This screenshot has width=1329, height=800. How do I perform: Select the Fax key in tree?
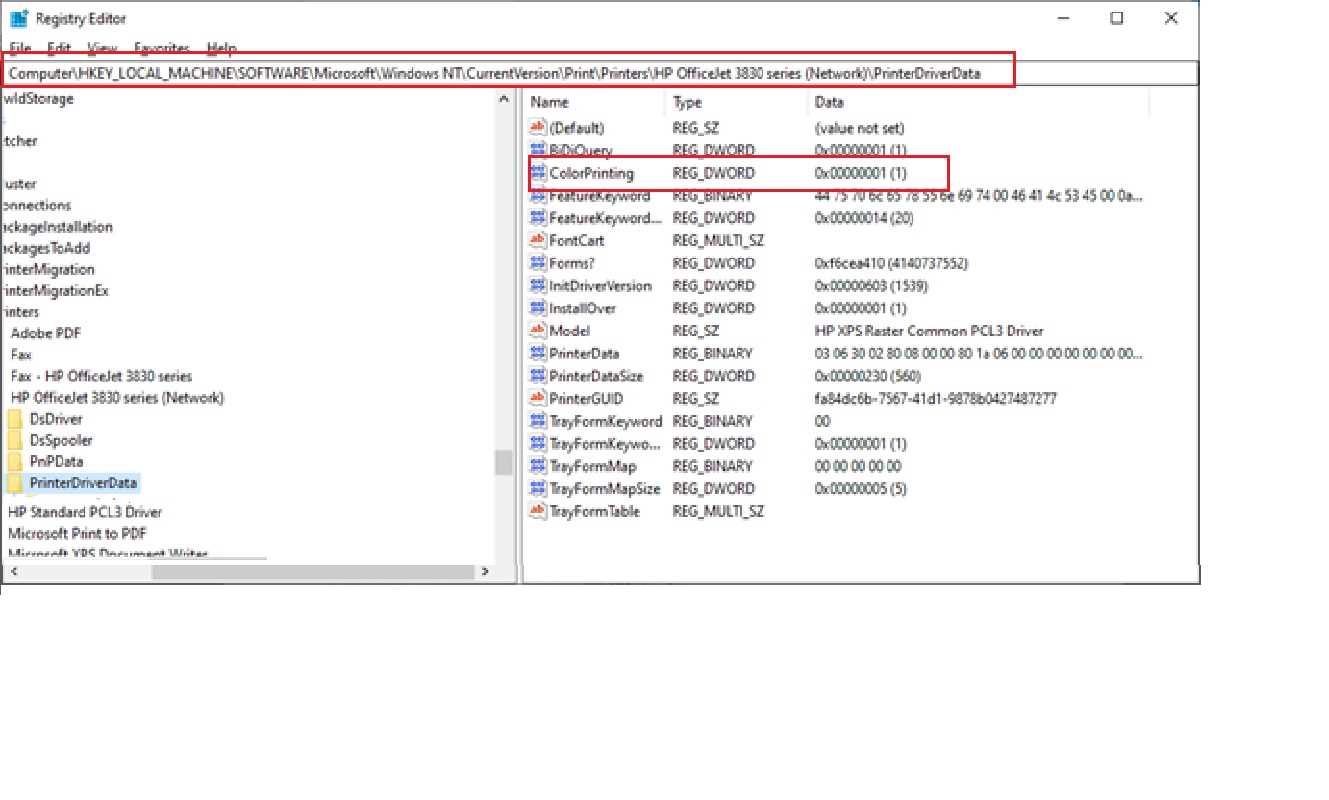click(21, 355)
